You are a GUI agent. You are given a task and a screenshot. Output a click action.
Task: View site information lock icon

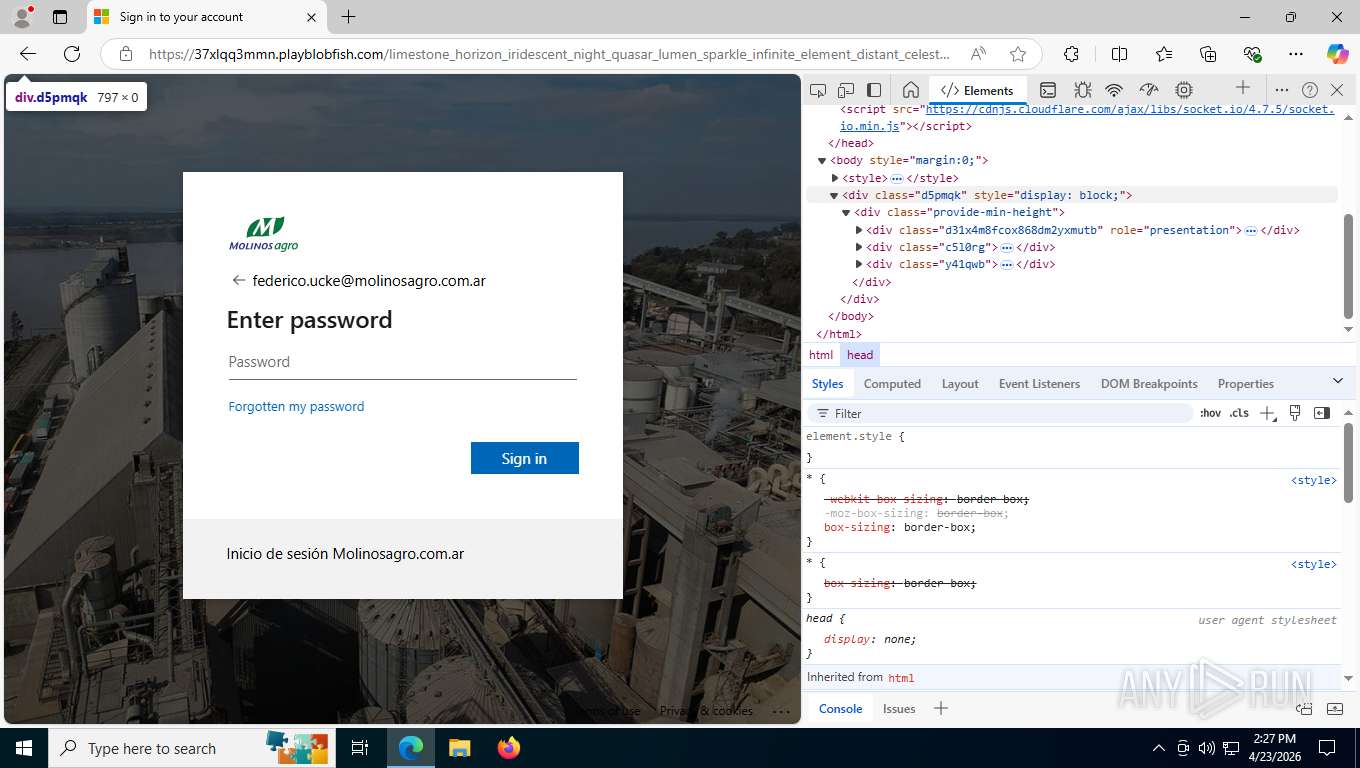click(x=126, y=54)
